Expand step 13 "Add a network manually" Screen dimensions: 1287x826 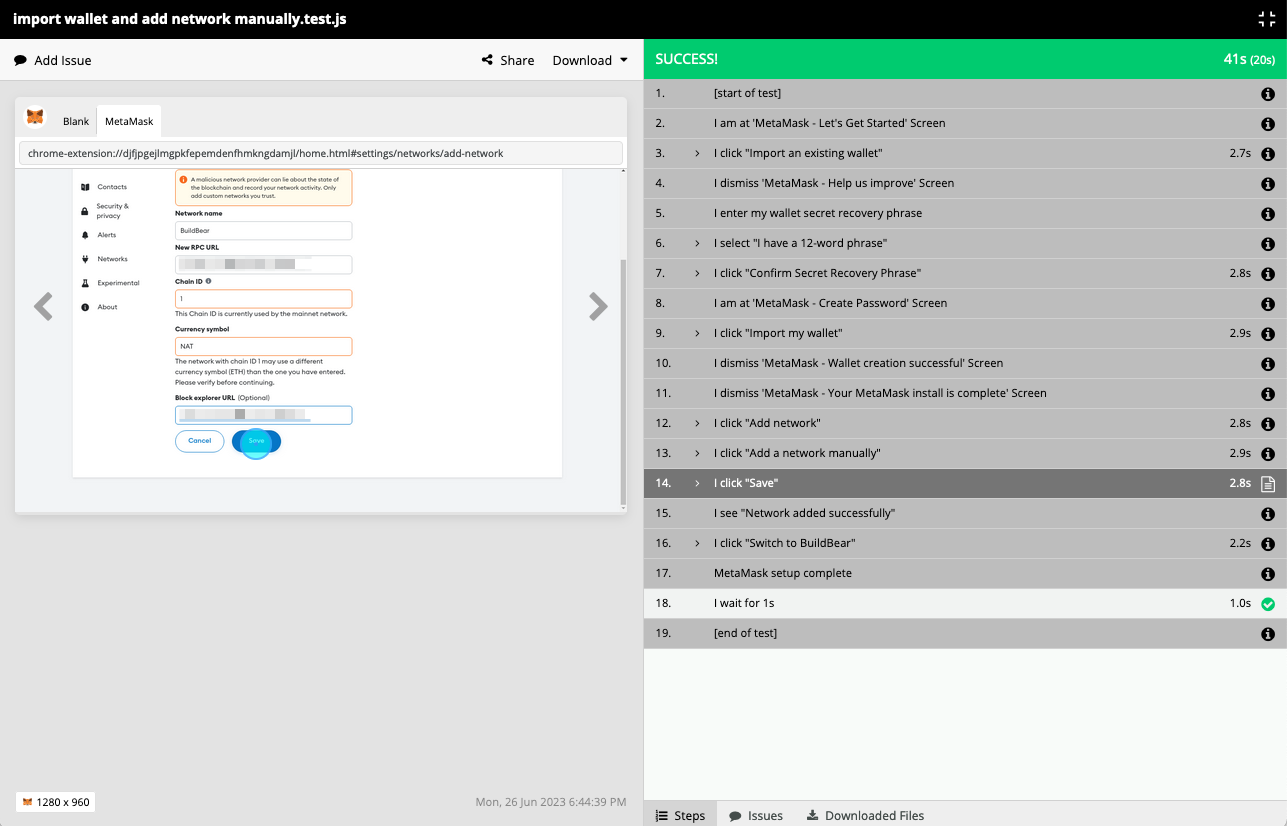(x=697, y=454)
